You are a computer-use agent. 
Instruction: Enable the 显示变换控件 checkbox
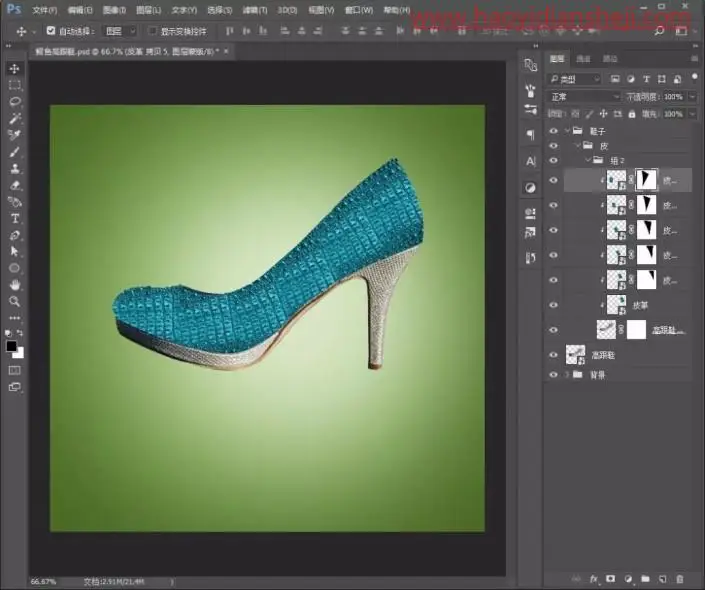[152, 31]
